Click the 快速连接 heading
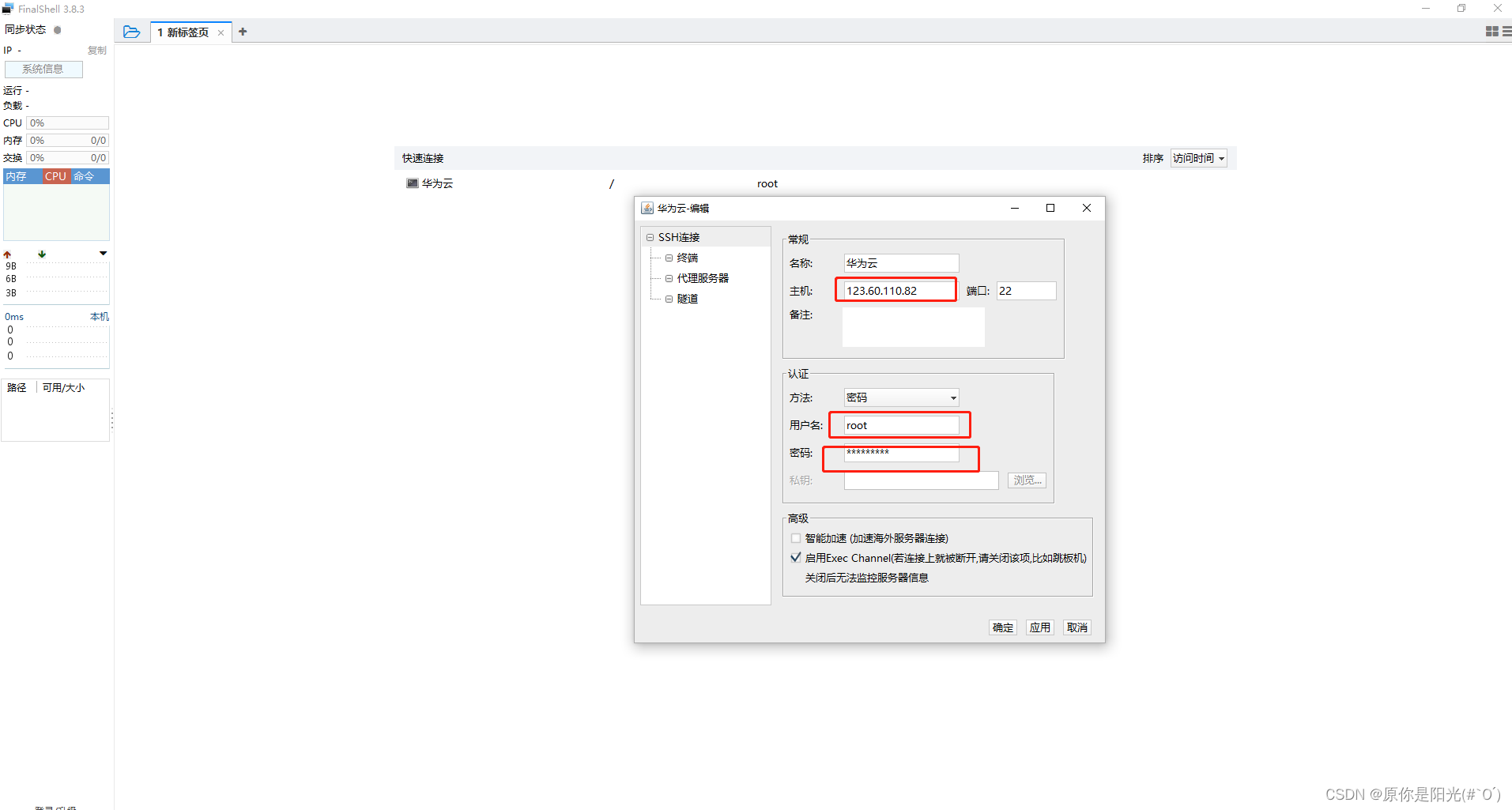1512x810 pixels. click(x=423, y=158)
